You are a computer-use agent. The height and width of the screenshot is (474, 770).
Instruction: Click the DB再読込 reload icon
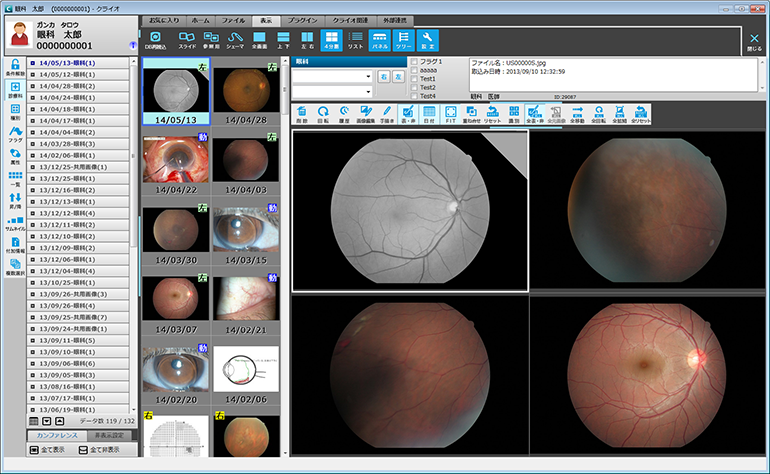[155, 40]
